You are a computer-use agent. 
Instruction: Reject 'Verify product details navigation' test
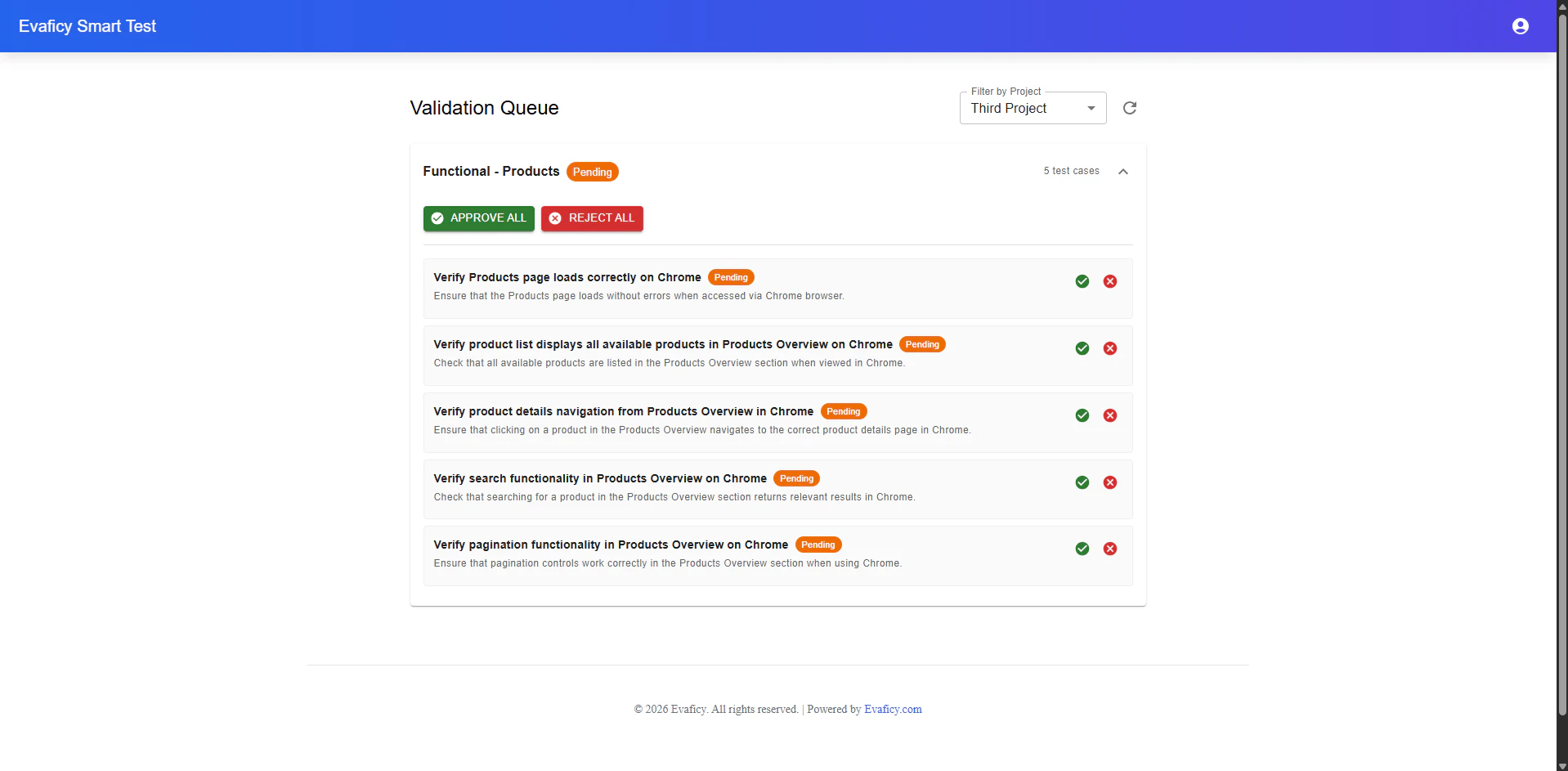tap(1110, 415)
